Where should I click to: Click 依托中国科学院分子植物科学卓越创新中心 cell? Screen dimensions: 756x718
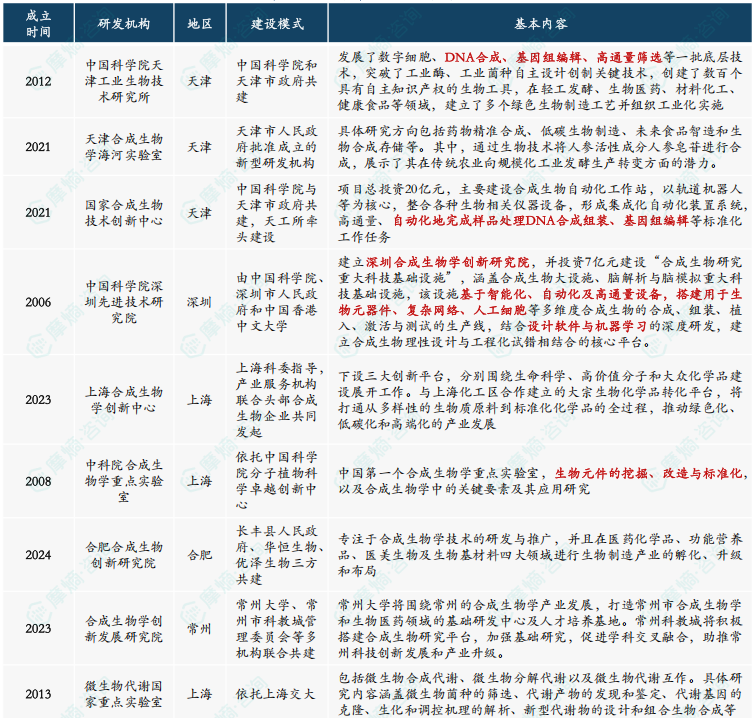(x=277, y=481)
